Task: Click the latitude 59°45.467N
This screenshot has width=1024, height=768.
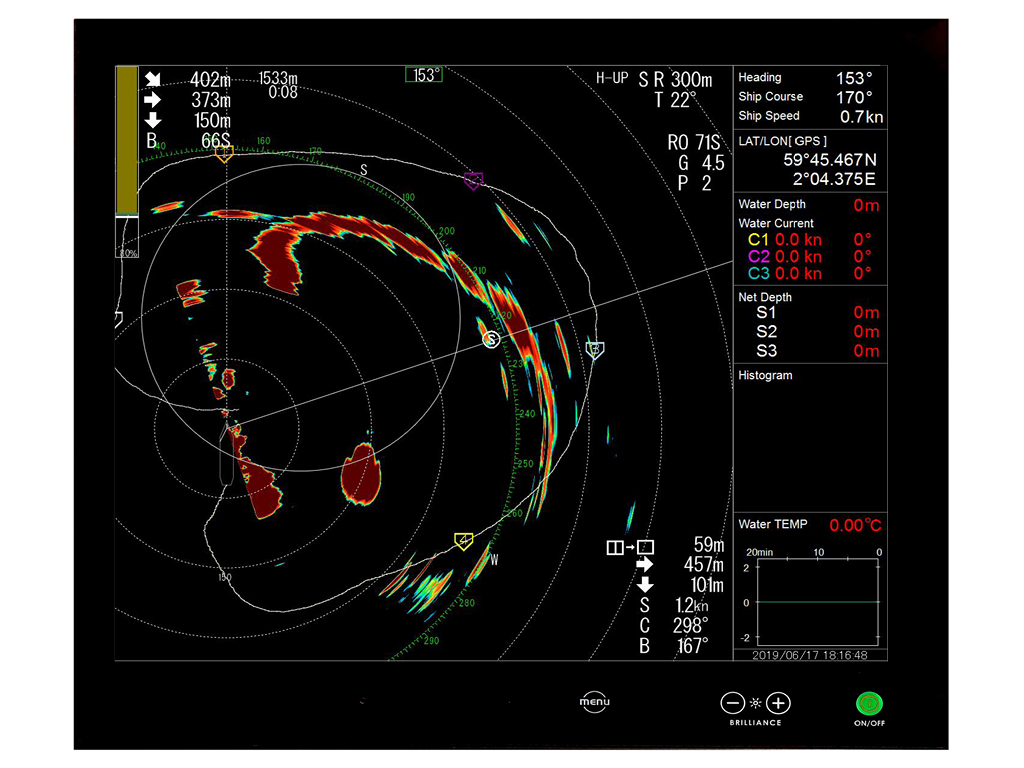Action: (830, 160)
